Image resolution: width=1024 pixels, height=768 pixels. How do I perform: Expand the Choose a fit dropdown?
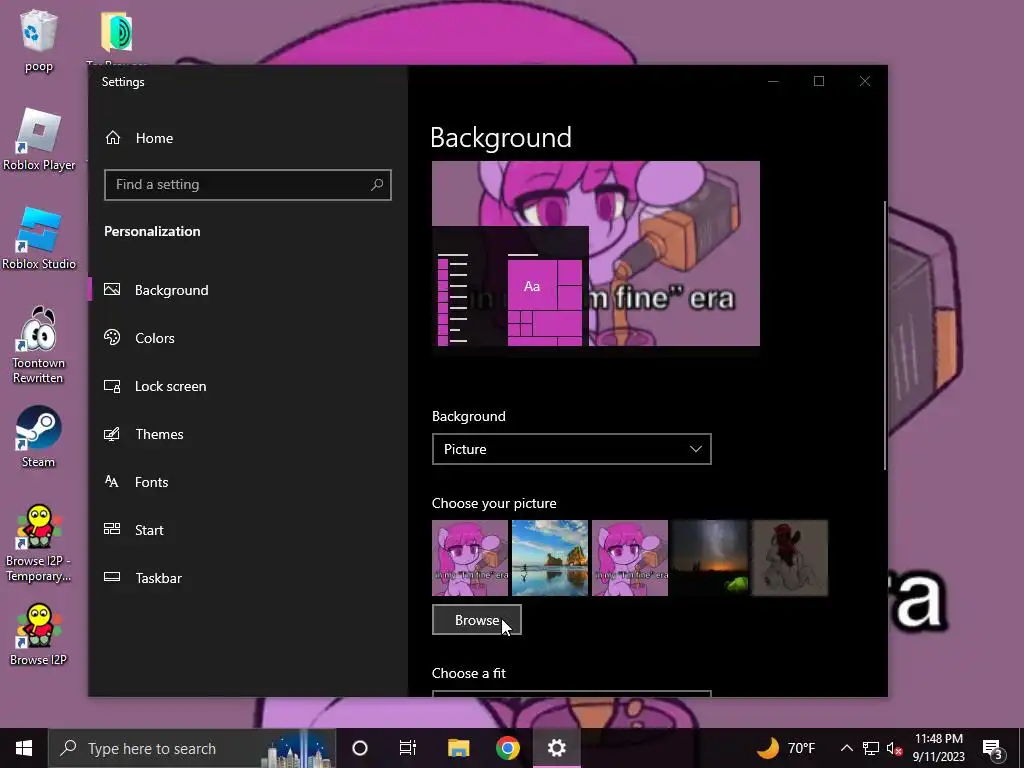[571, 693]
